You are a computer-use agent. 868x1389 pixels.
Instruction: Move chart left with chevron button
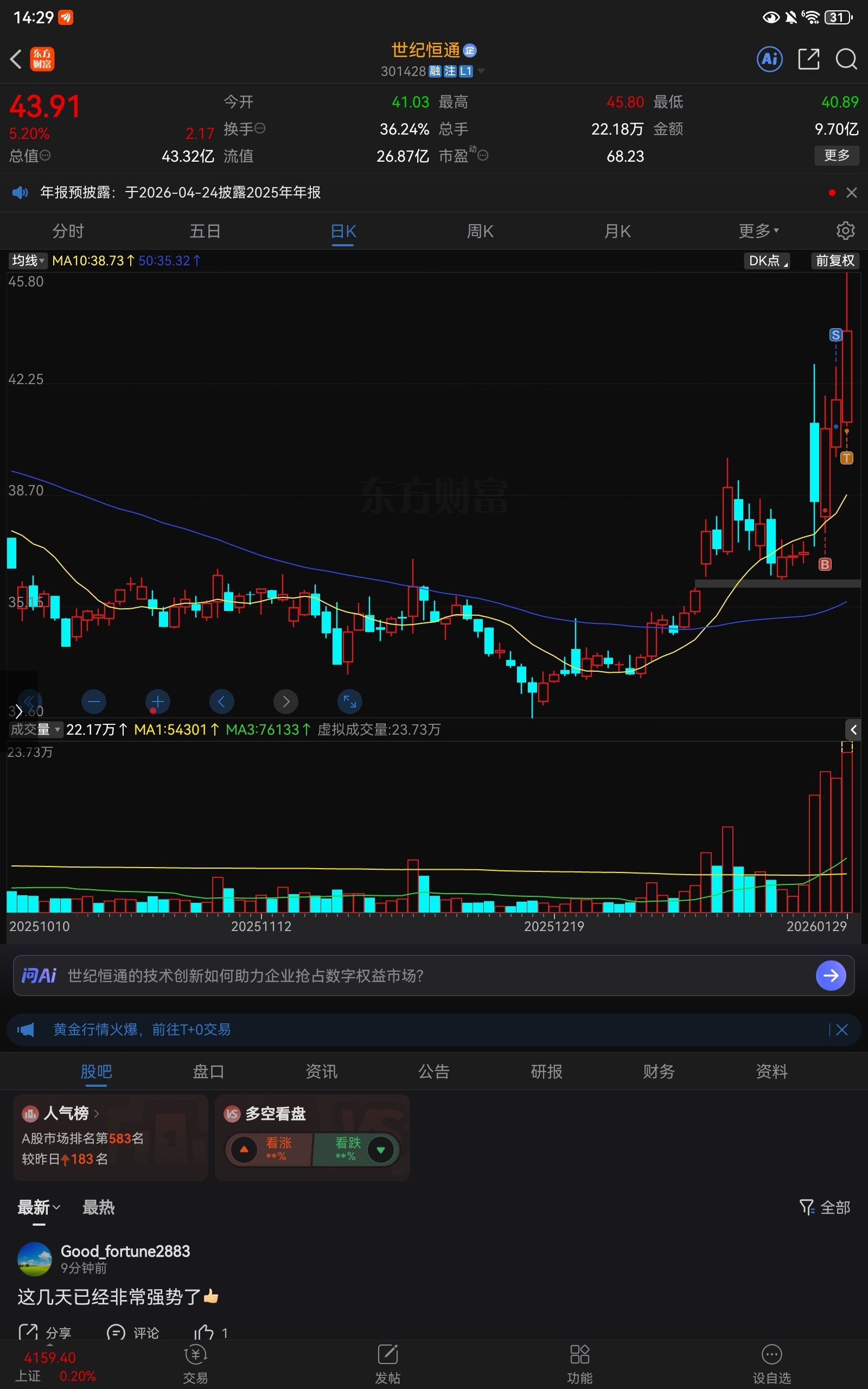221,701
